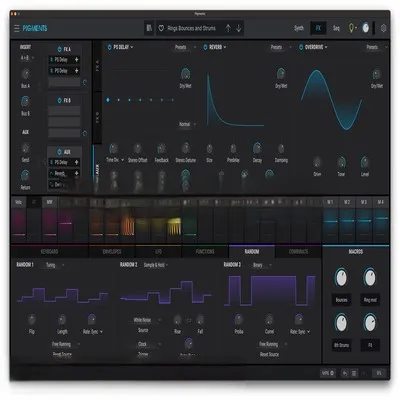This screenshot has width=400, height=400.
Task: Toggle FX A bus power button
Action: pyautogui.click(x=59, y=49)
